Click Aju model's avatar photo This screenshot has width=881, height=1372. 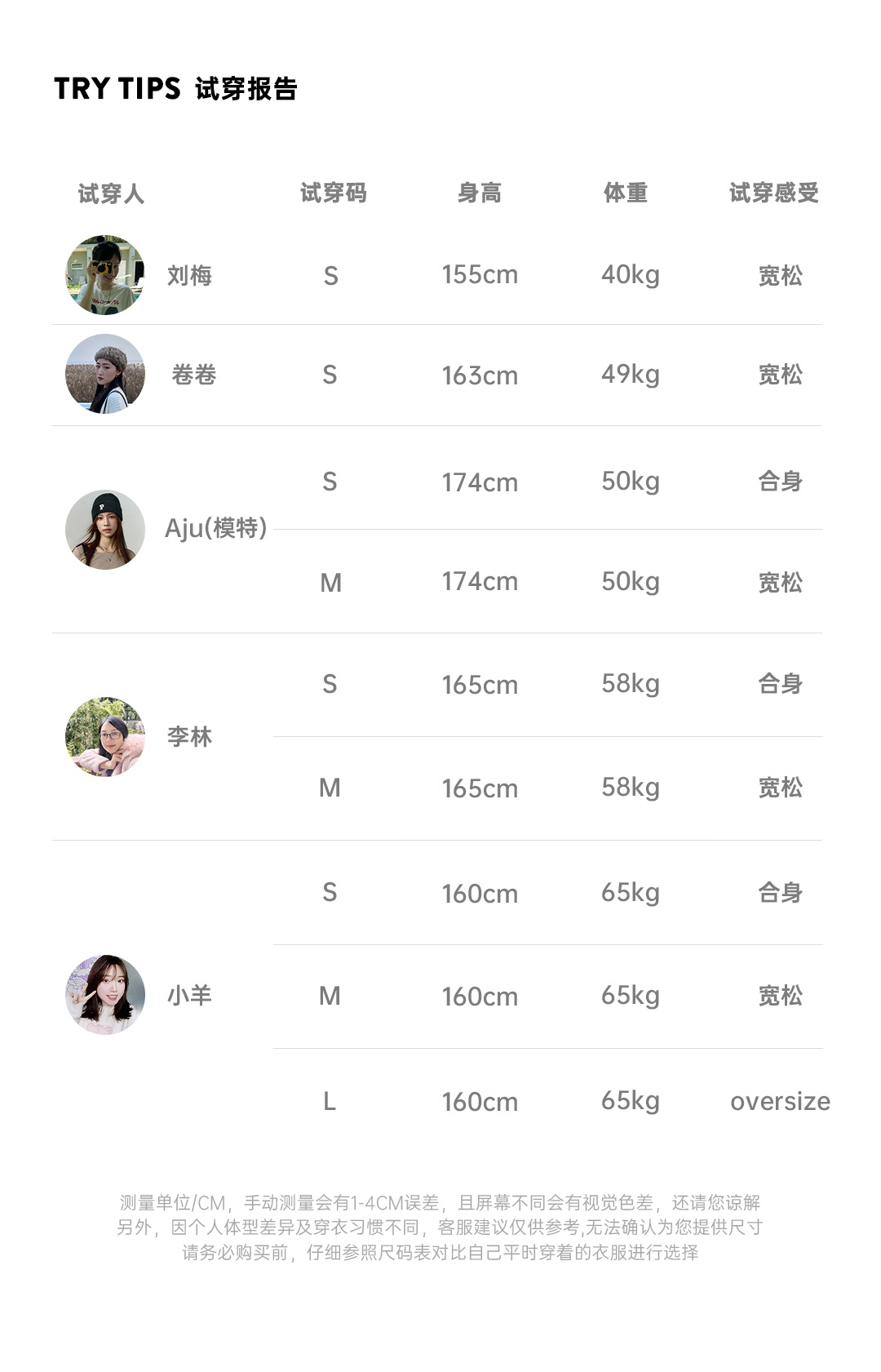(104, 529)
